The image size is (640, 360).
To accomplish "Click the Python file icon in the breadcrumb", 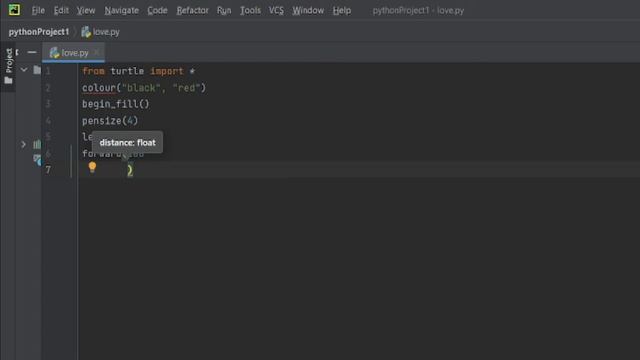I will click(x=86, y=32).
